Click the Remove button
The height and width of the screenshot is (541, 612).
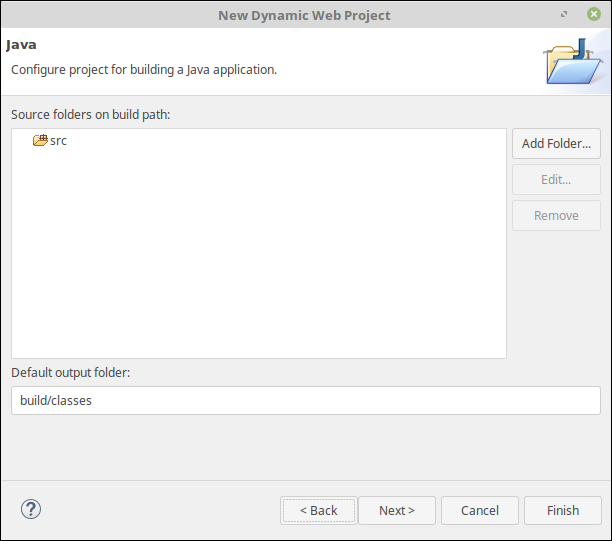pos(556,215)
